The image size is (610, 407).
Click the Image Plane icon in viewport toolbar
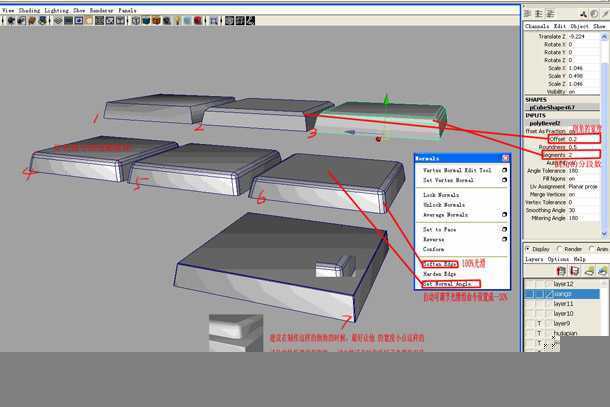[x=42, y=20]
